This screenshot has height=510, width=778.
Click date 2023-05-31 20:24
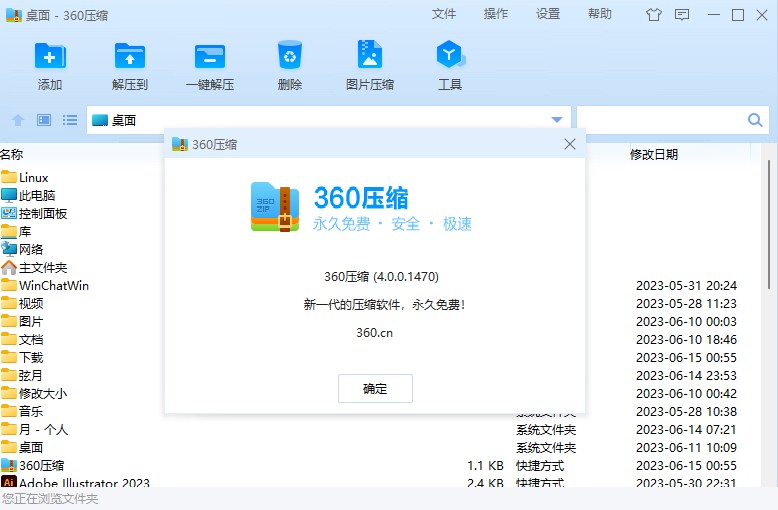point(686,285)
